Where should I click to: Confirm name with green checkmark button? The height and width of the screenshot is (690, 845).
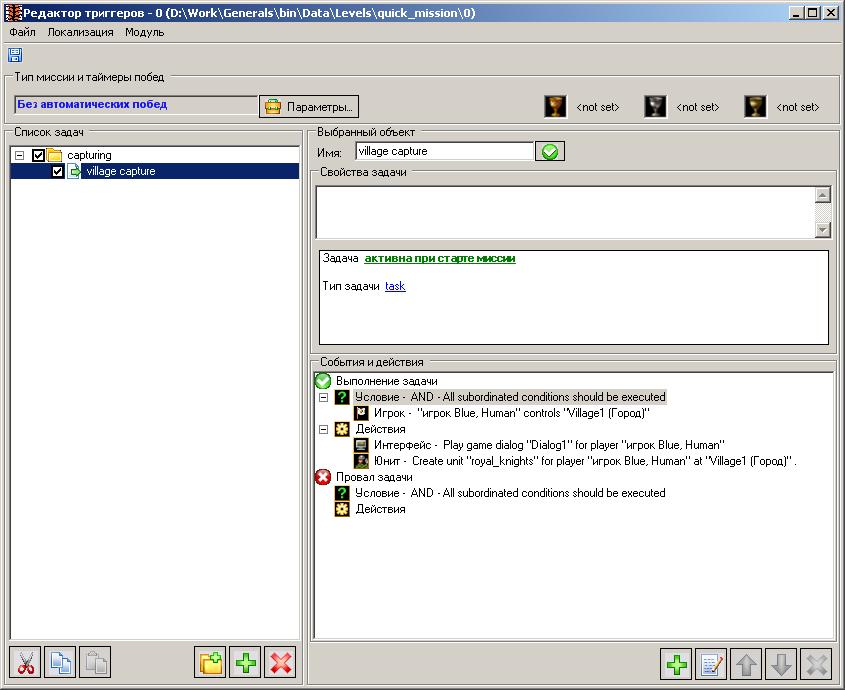550,152
